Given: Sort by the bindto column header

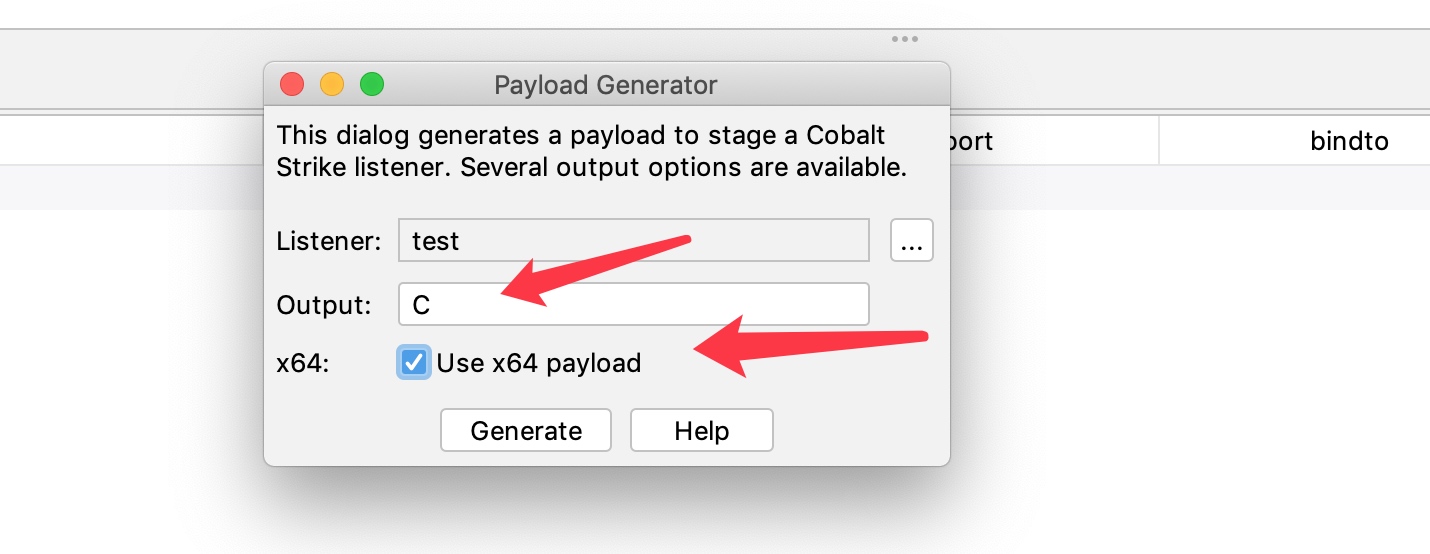Looking at the screenshot, I should 1349,141.
